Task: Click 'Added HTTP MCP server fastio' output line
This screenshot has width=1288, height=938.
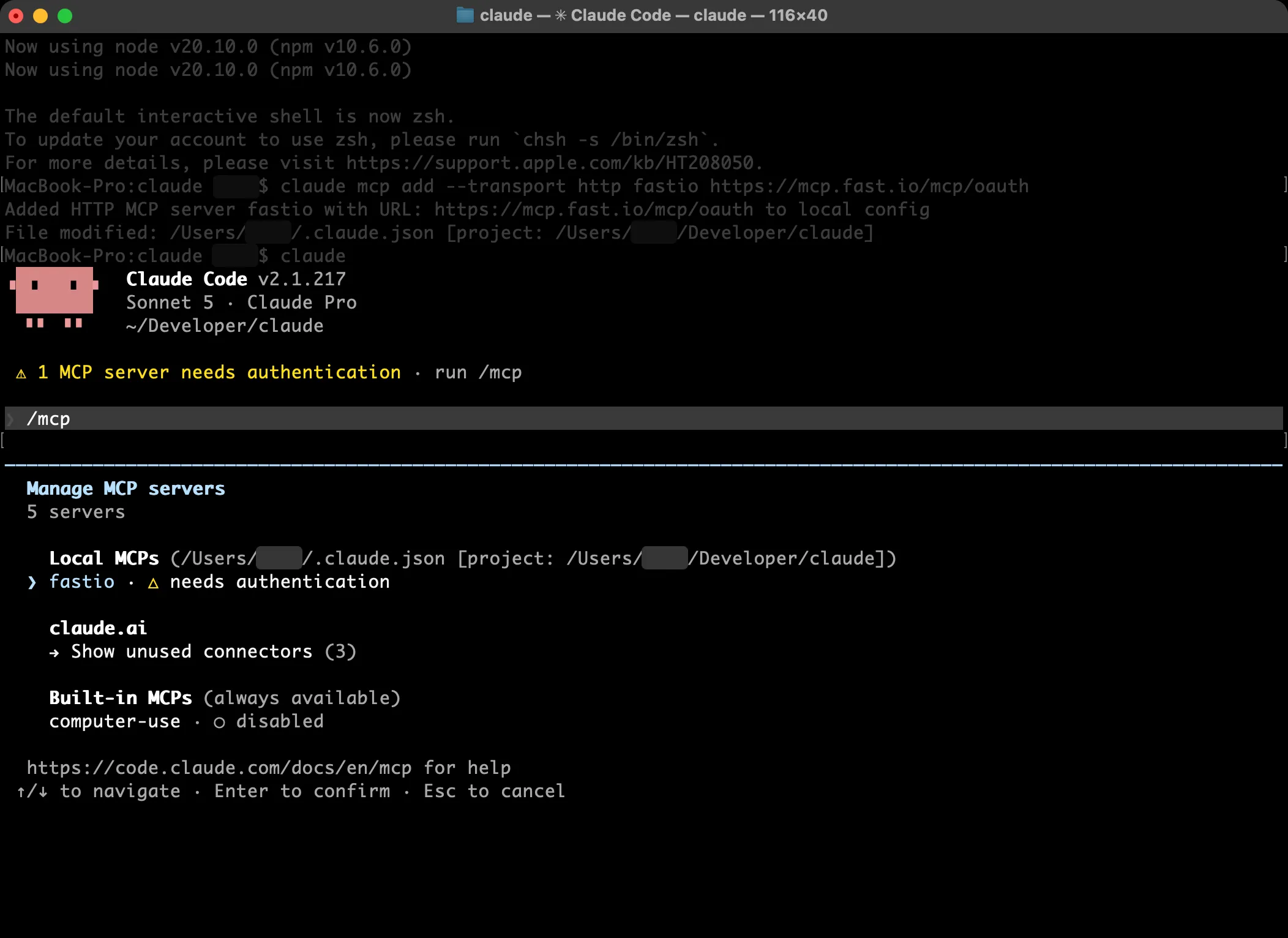Action: pyautogui.click(x=467, y=209)
